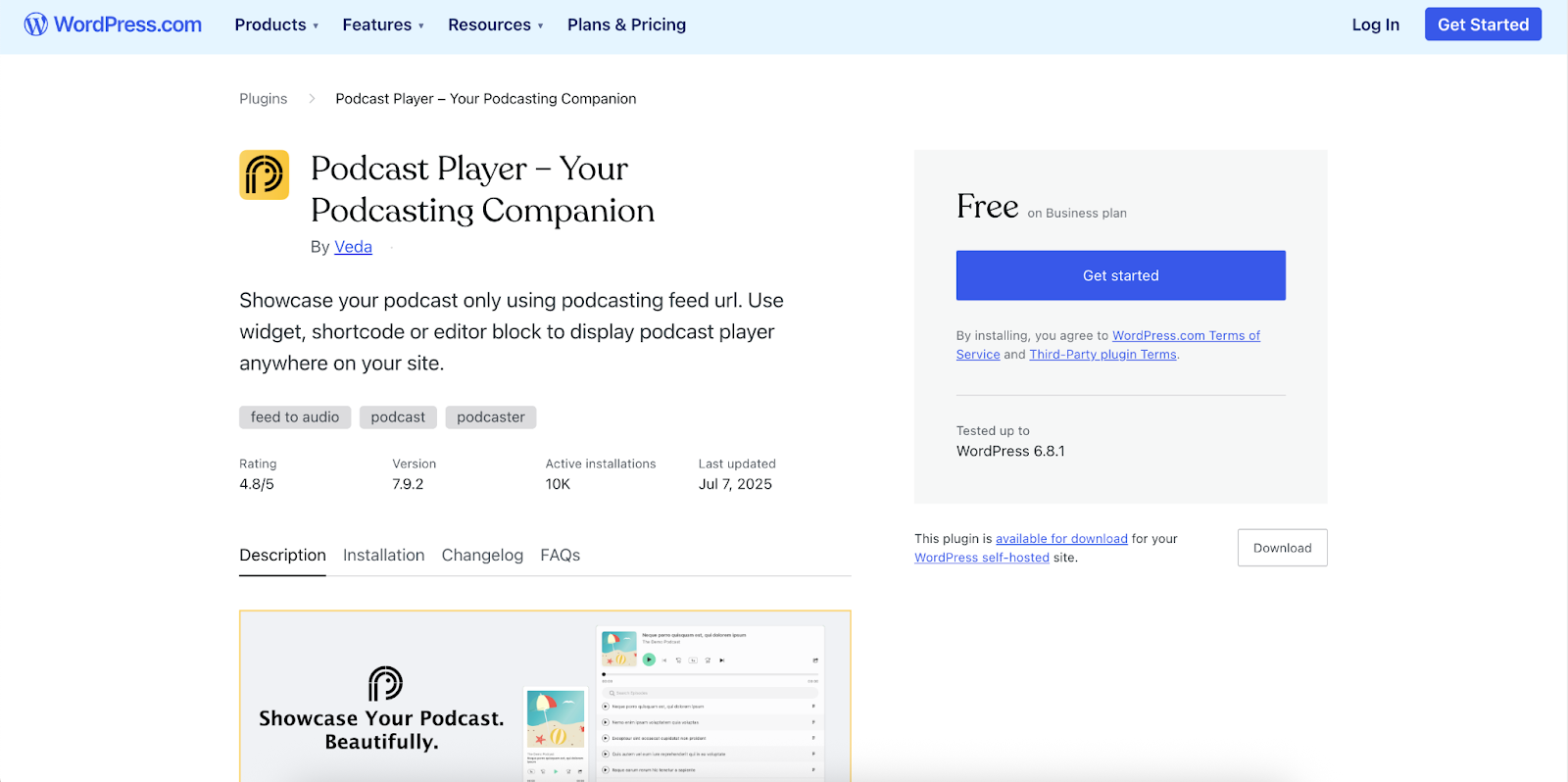
Task: Select the FAQs tab
Action: 560,555
